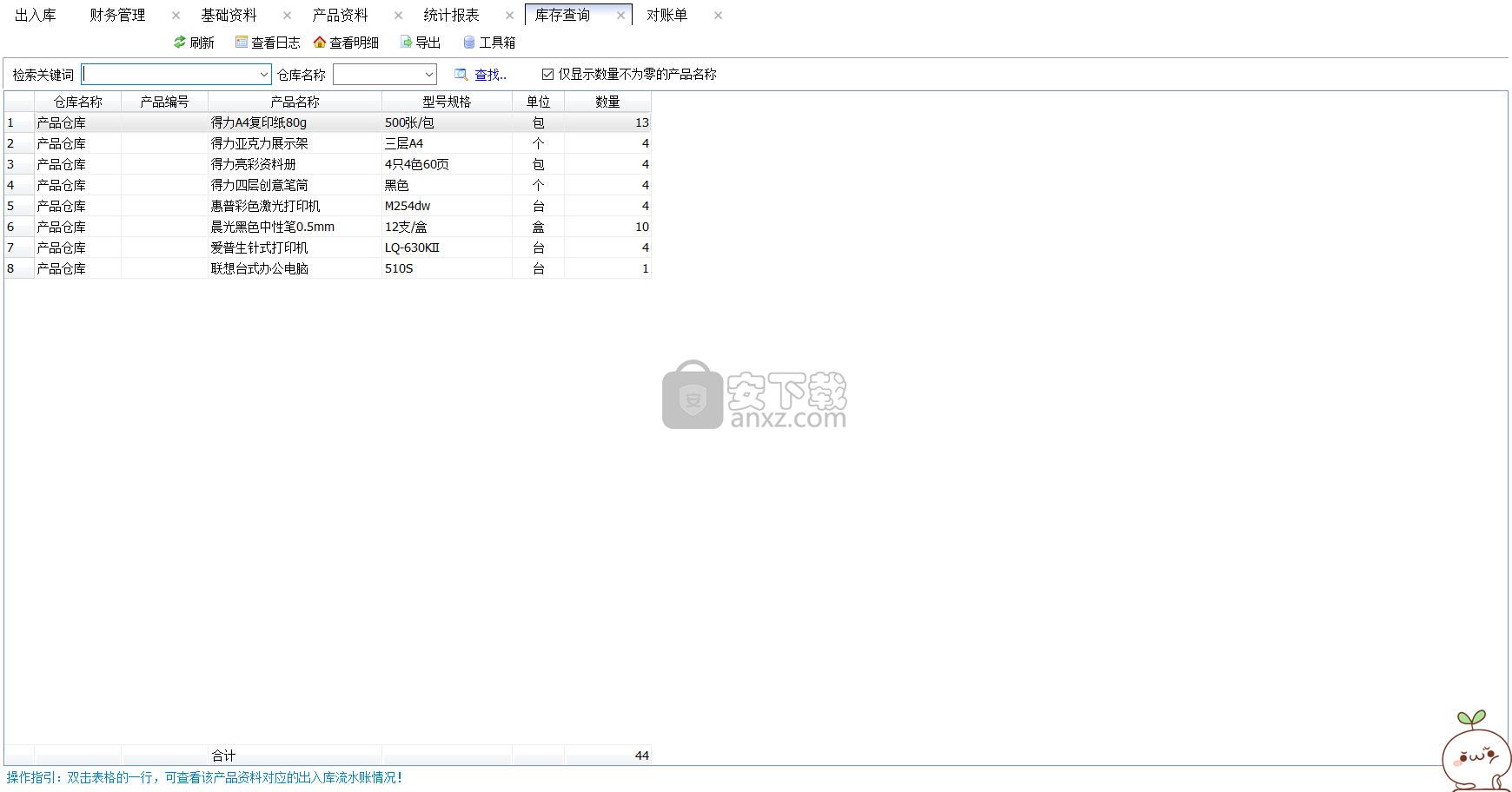This screenshot has height=792, width=1512.
Task: Select row 得力亮彩资料册
Action: pos(328,164)
